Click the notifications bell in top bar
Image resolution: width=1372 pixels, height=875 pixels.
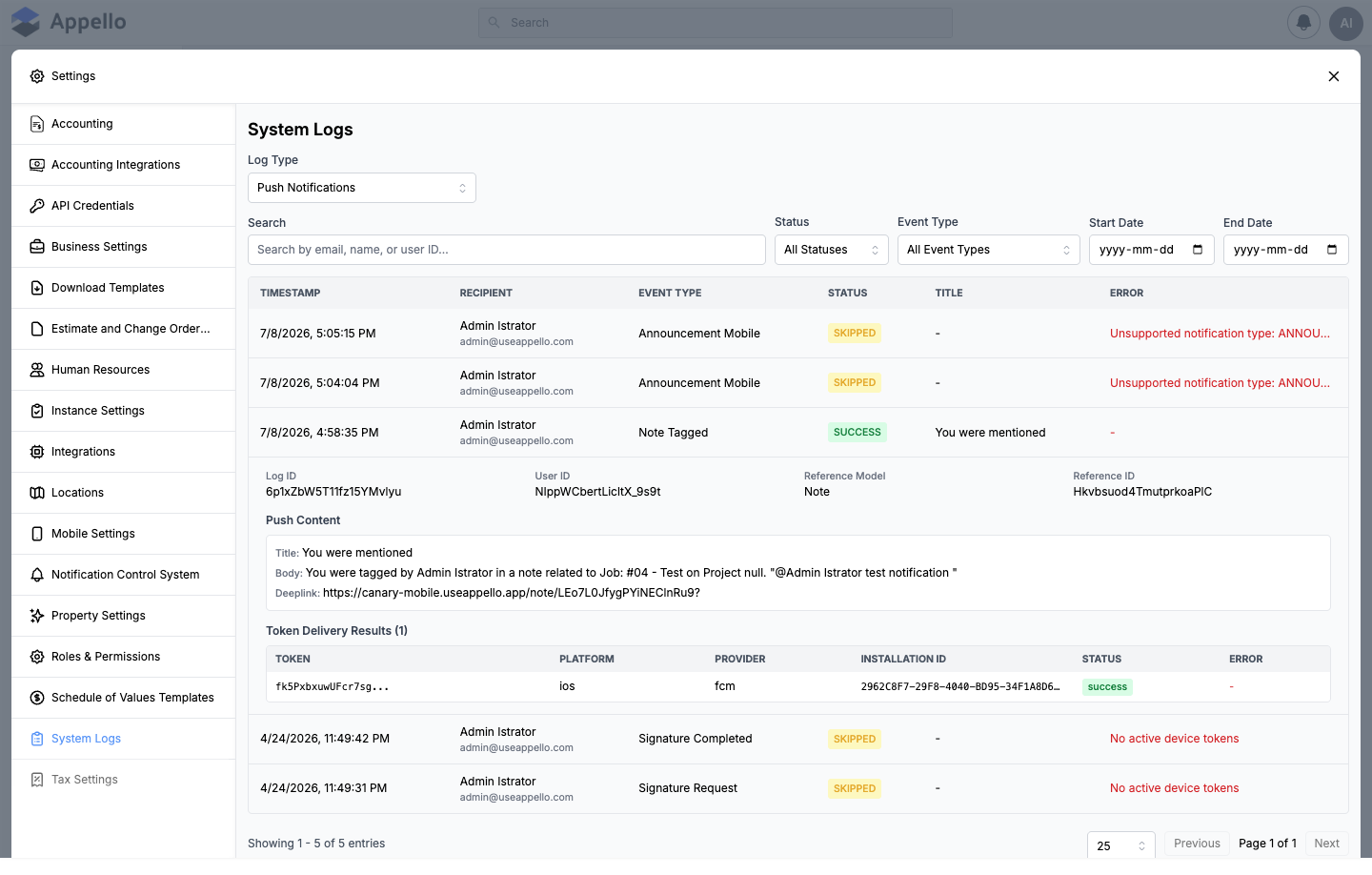tap(1303, 23)
